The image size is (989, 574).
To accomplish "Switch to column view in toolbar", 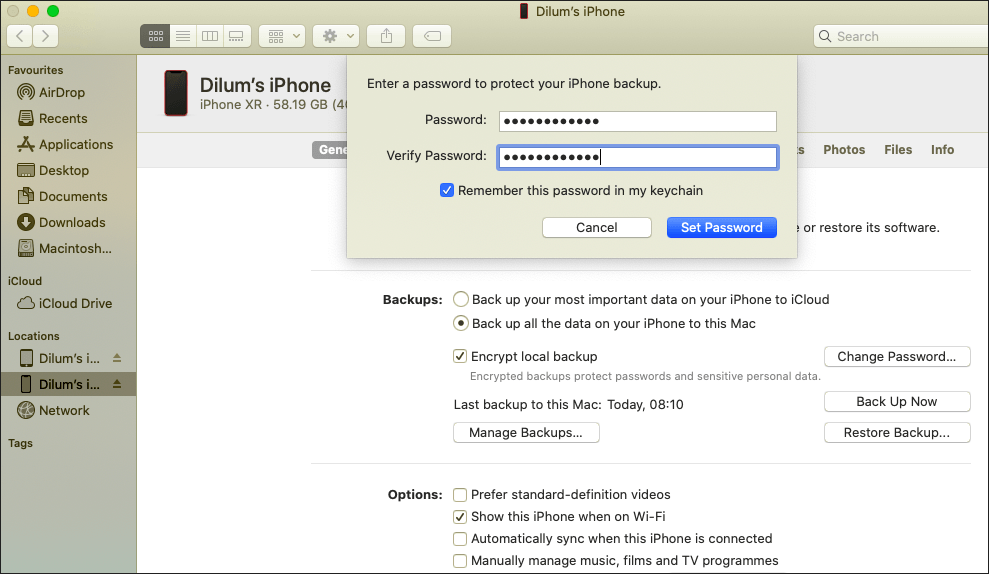I will 210,36.
